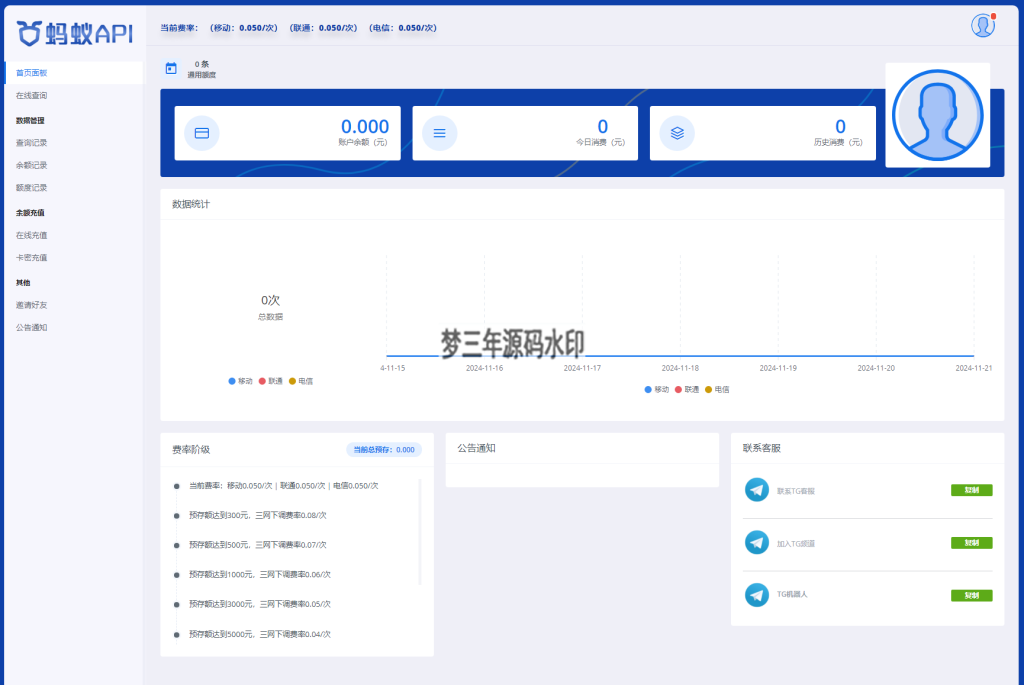Screen dimensions: 1024x685
Task: Click 复制 button for 加入TG频道
Action: [971, 543]
